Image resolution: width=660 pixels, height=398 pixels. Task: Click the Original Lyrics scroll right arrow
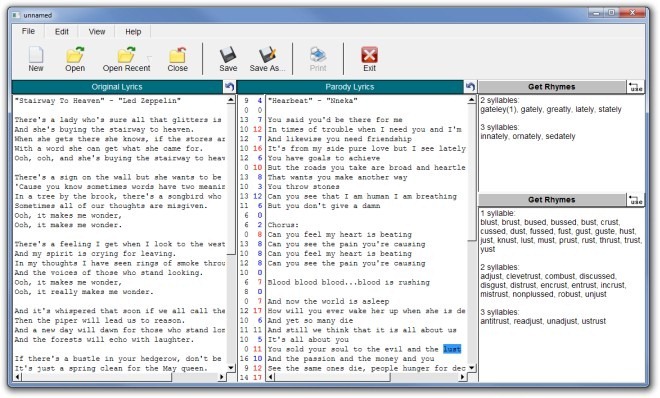coord(222,377)
